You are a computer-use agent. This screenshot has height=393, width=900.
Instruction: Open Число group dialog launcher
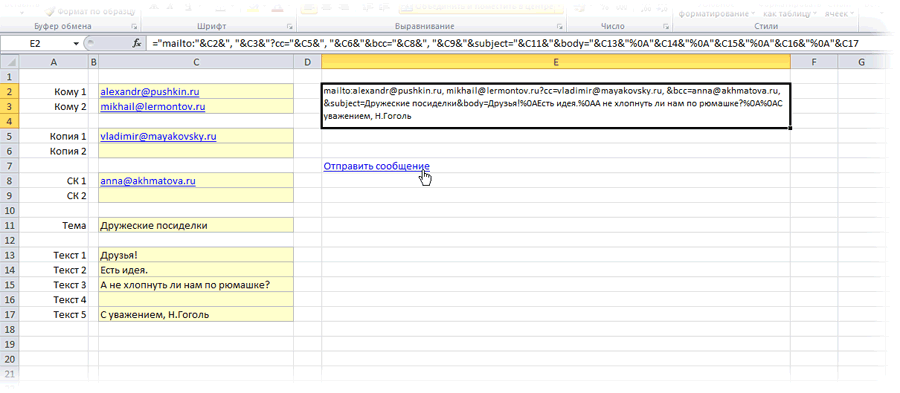(665, 26)
